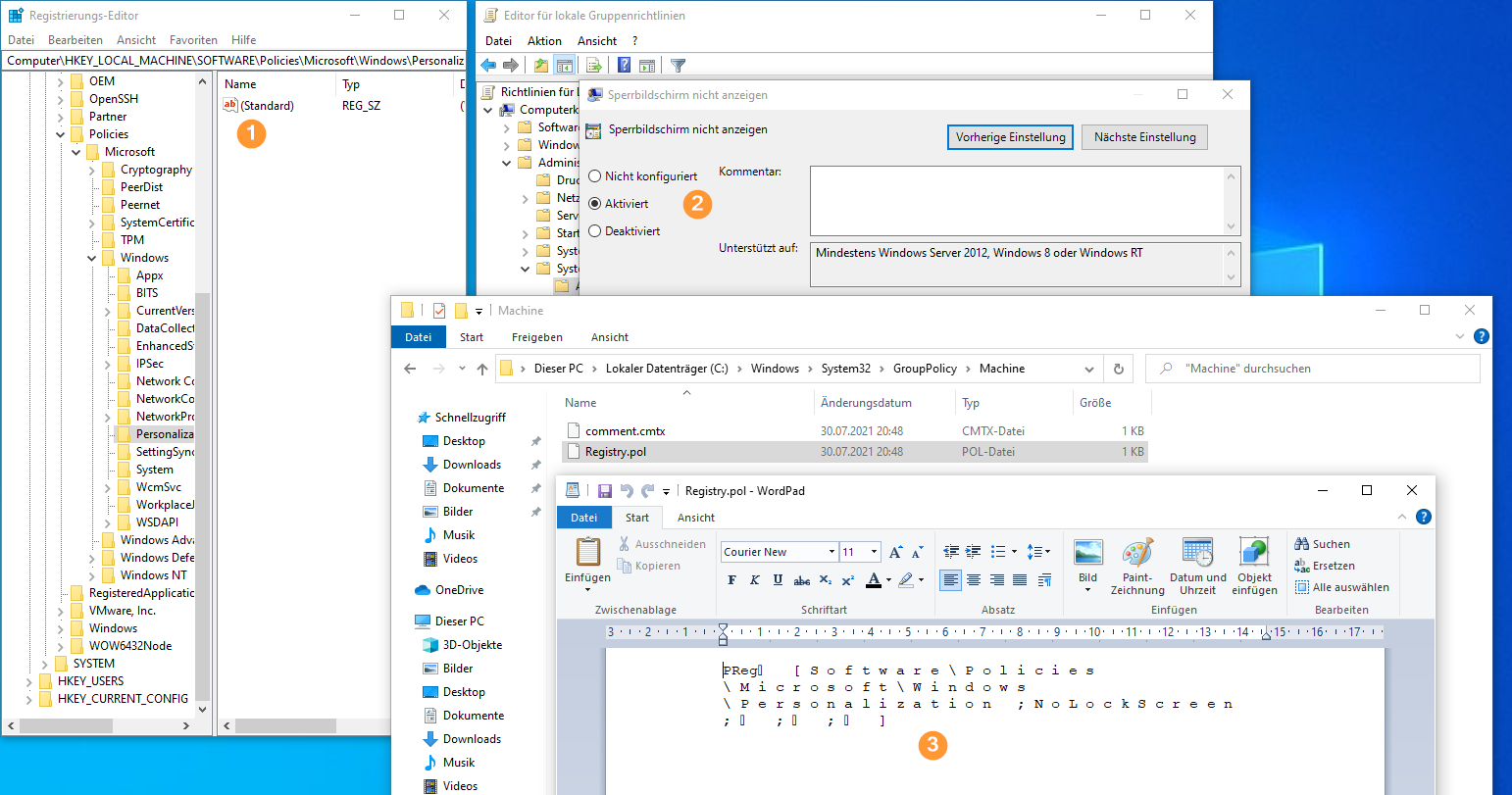This screenshot has height=795, width=1512.
Task: Click the up-arrow navigation button in Explorer
Action: (481, 369)
